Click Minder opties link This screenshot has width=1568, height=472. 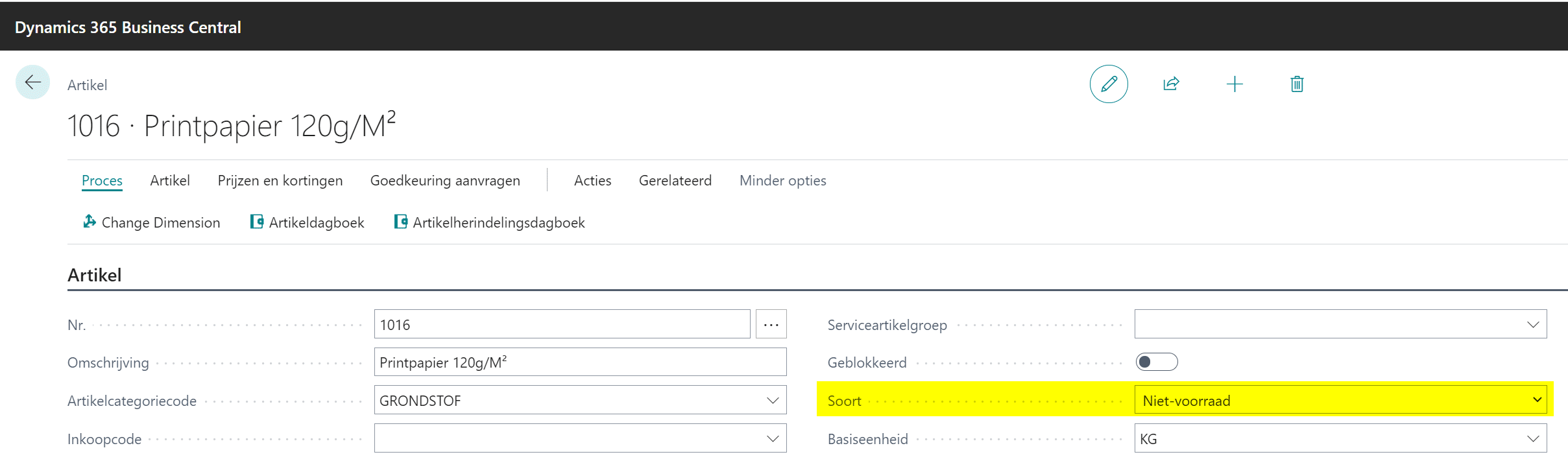pyautogui.click(x=783, y=180)
